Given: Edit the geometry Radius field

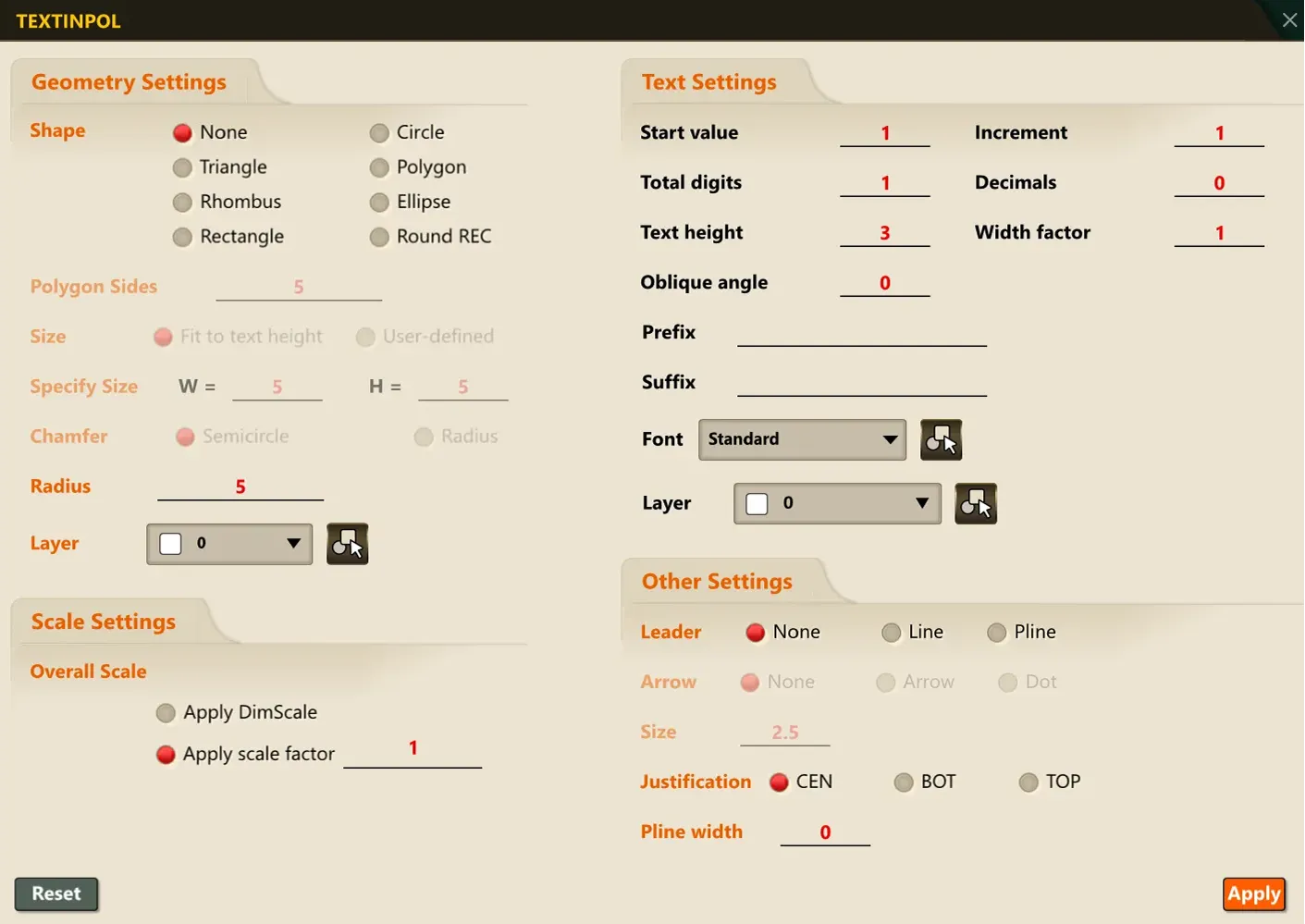Looking at the screenshot, I should click(240, 487).
